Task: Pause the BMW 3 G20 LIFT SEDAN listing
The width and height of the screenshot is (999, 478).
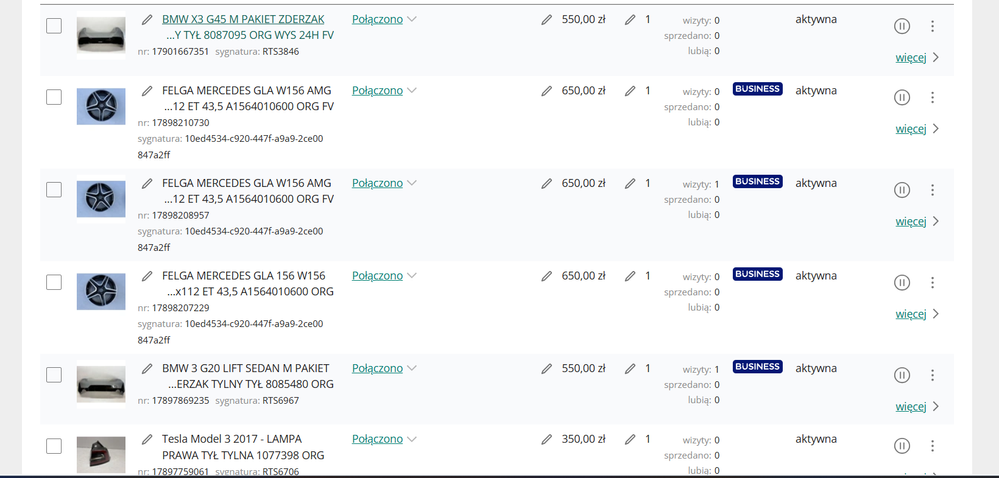Action: point(901,375)
